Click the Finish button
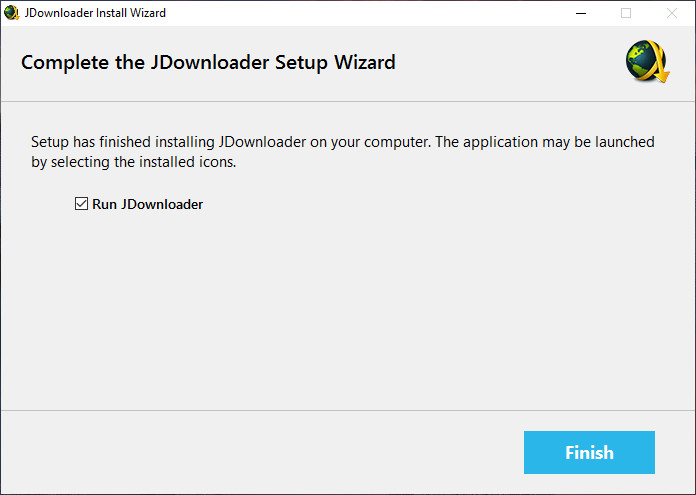Image resolution: width=696 pixels, height=495 pixels. coord(589,452)
